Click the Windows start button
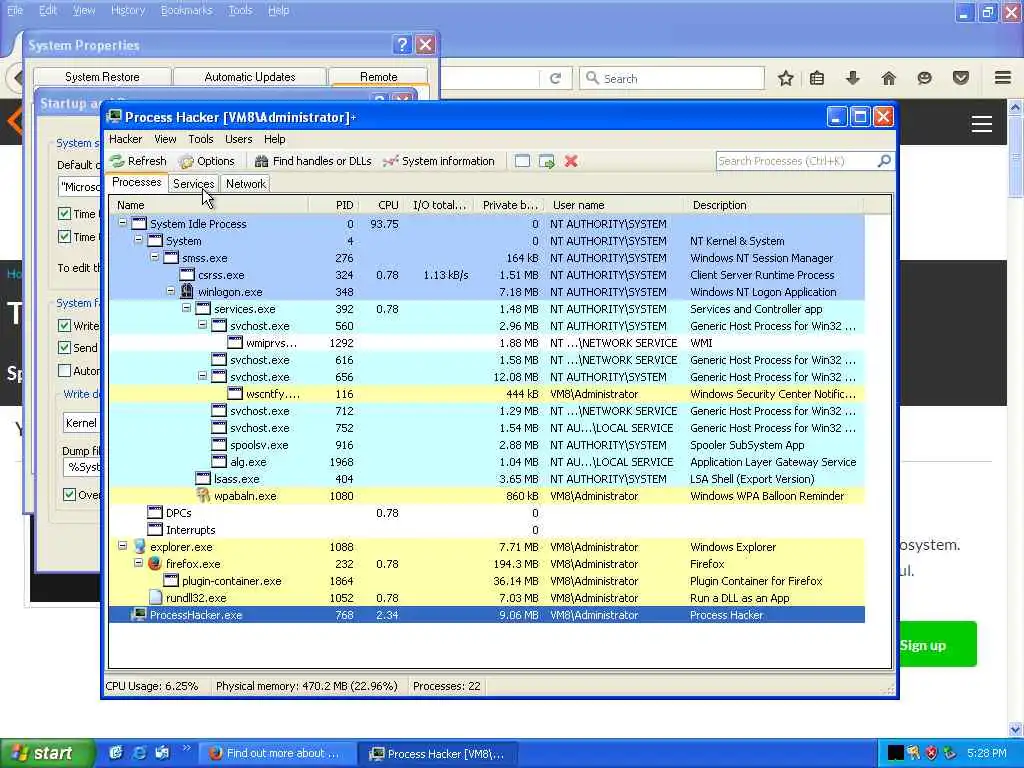The height and width of the screenshot is (768, 1024). tap(46, 753)
